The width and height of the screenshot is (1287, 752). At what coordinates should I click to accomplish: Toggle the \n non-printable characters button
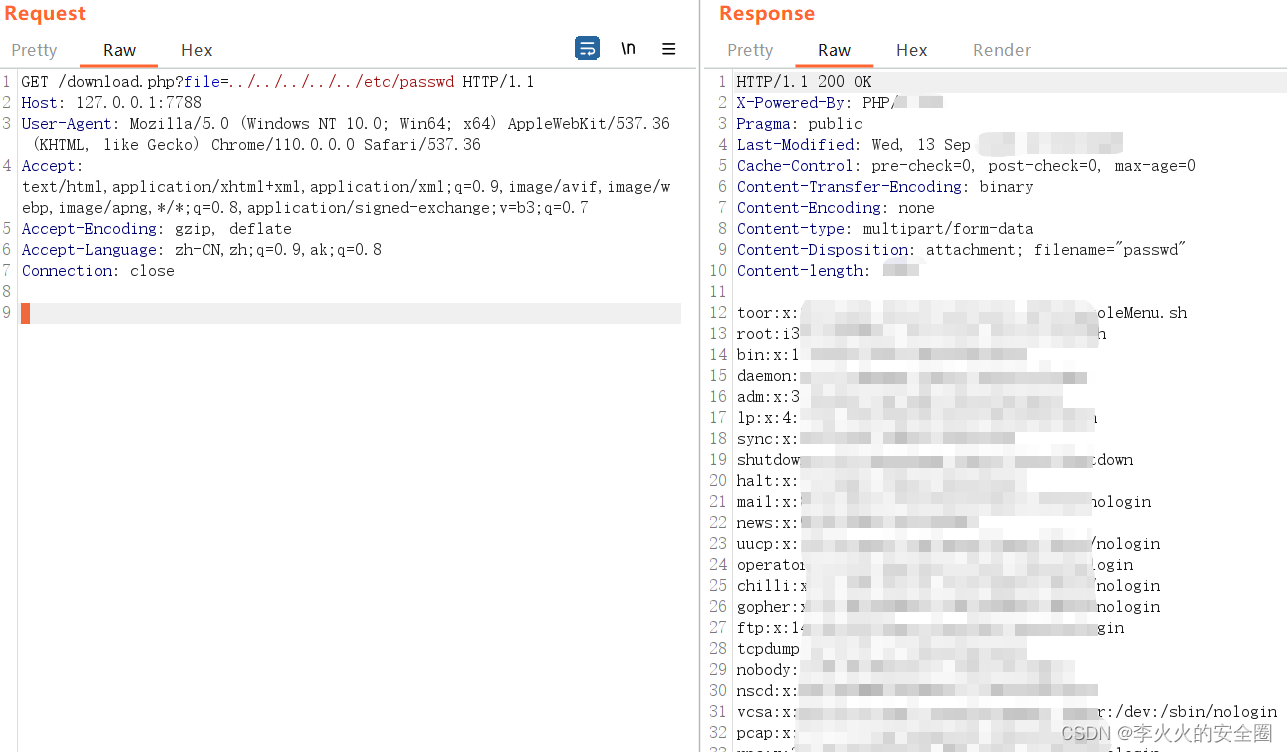(x=628, y=48)
